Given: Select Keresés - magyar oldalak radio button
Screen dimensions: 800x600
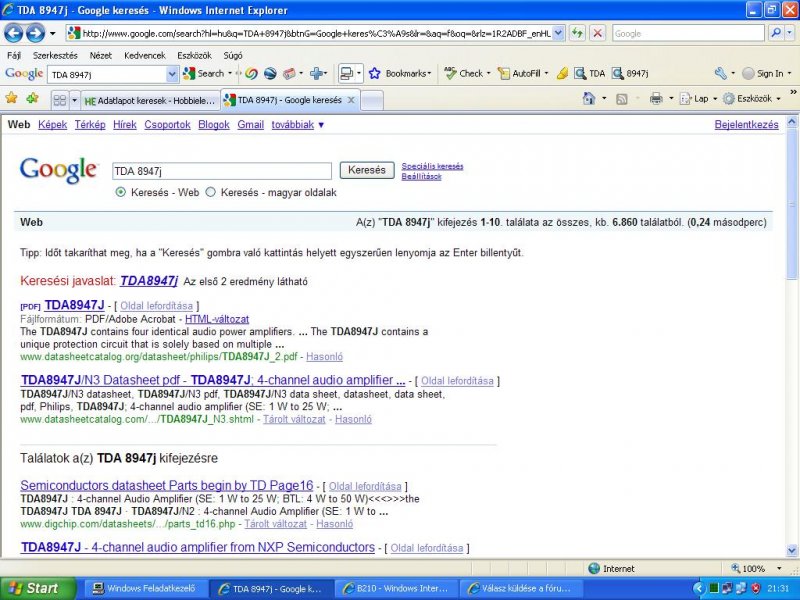Looking at the screenshot, I should pyautogui.click(x=210, y=192).
